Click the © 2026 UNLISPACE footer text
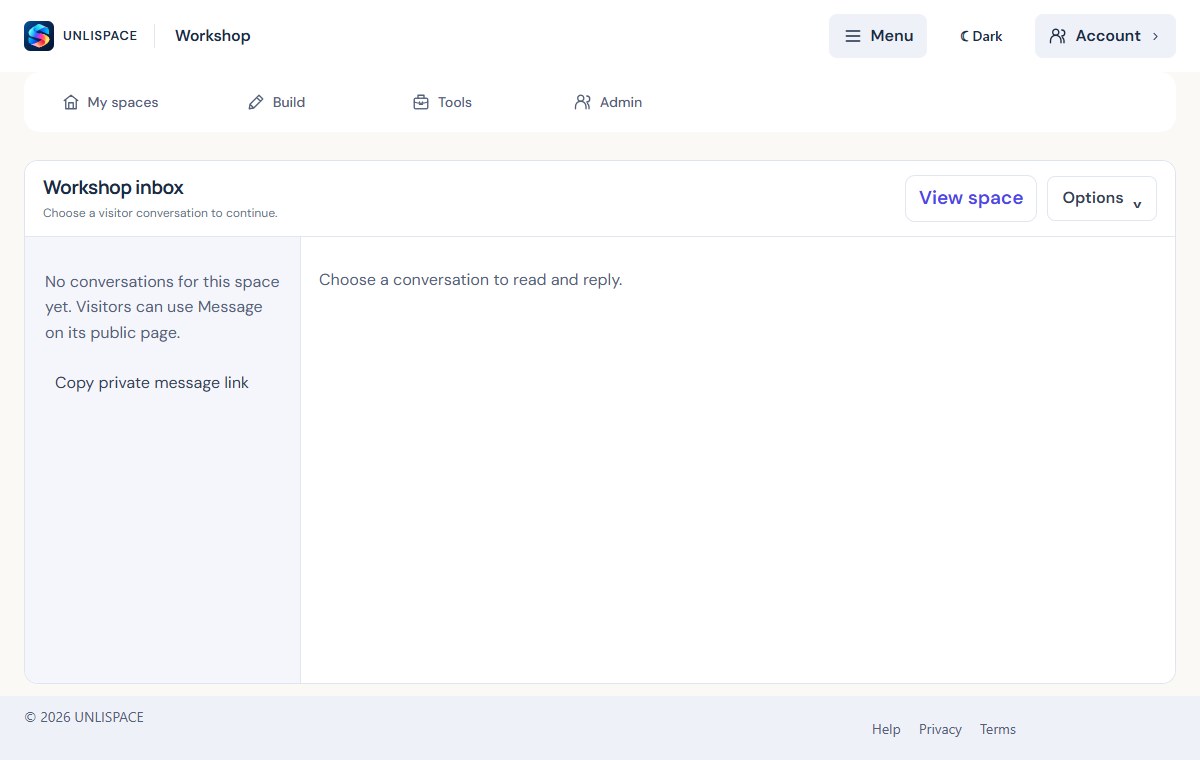1200x760 pixels. point(84,717)
